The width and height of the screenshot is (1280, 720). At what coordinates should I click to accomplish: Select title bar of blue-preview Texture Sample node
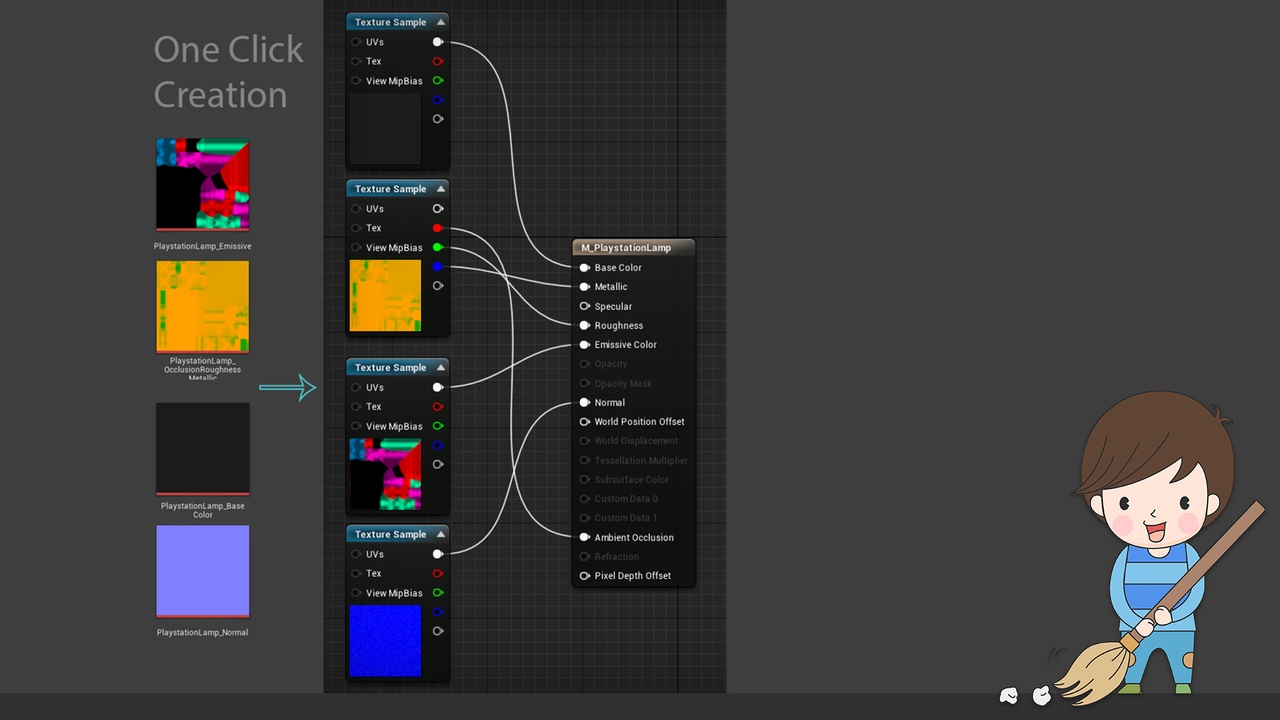397,534
